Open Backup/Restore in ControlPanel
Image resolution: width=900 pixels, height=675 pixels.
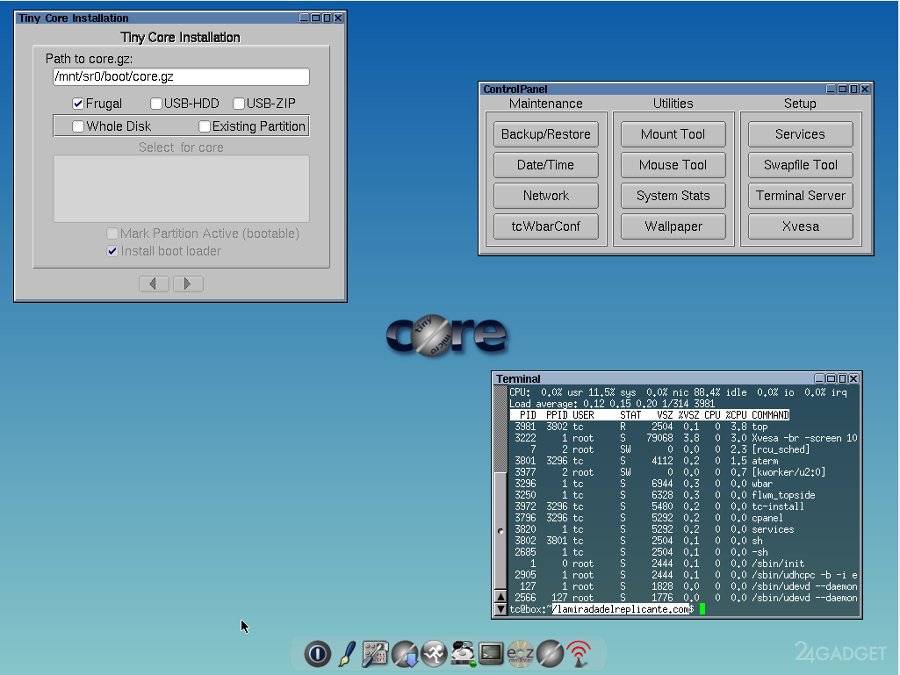click(x=545, y=134)
